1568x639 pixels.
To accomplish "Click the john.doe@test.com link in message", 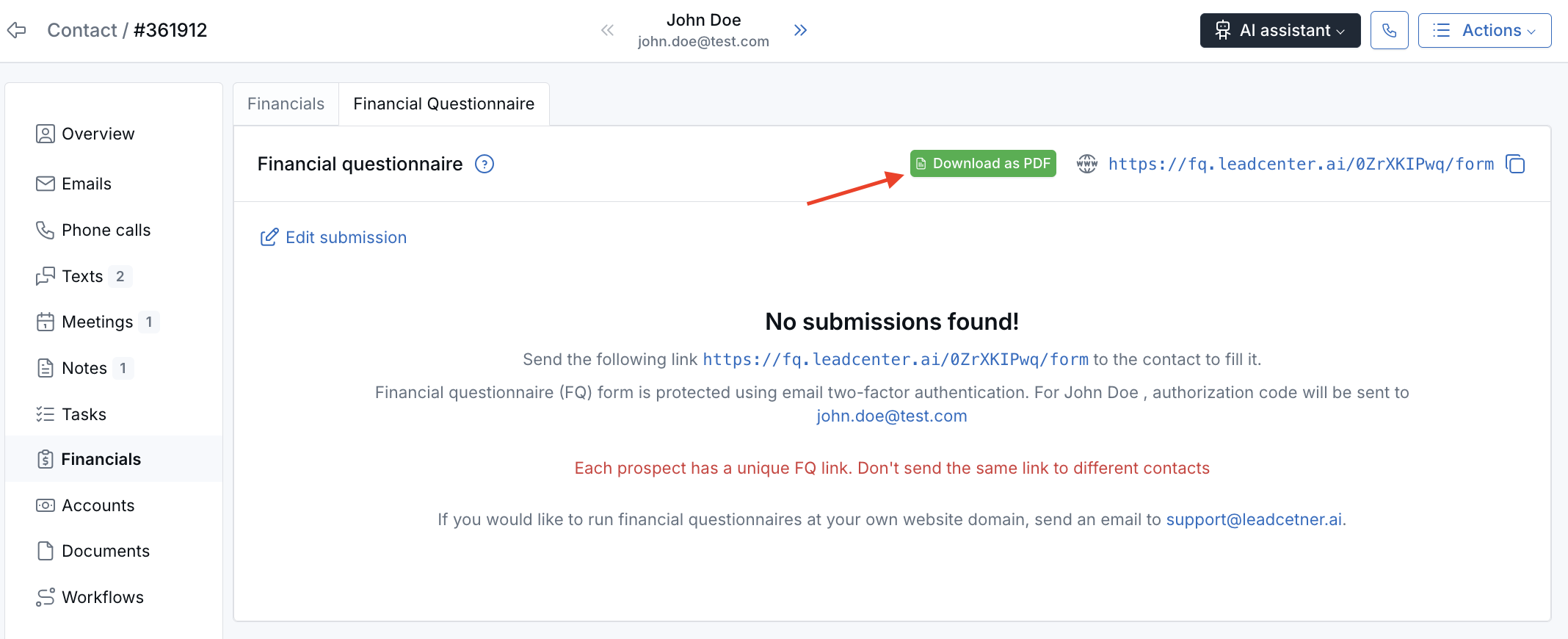I will 891,416.
